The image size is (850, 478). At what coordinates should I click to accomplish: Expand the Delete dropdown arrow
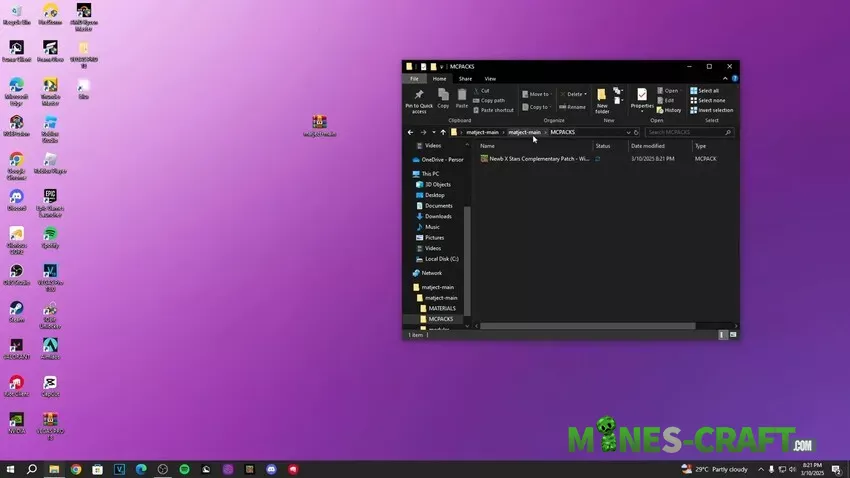586,94
